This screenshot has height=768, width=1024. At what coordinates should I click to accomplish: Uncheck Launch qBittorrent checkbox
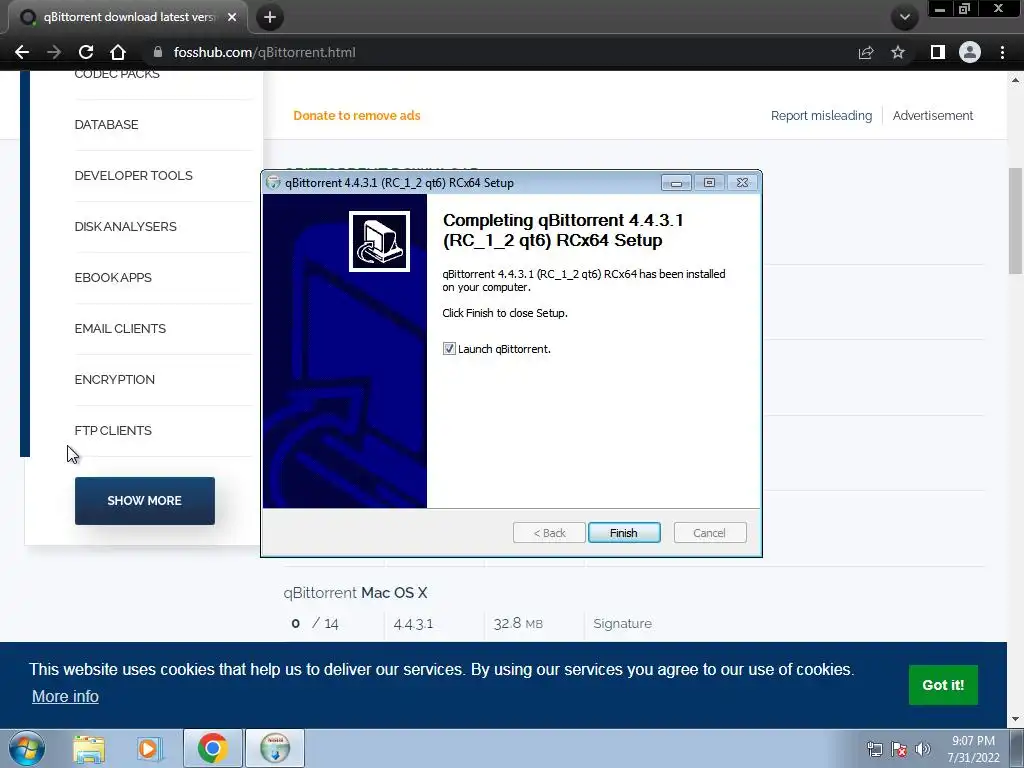pyautogui.click(x=449, y=349)
